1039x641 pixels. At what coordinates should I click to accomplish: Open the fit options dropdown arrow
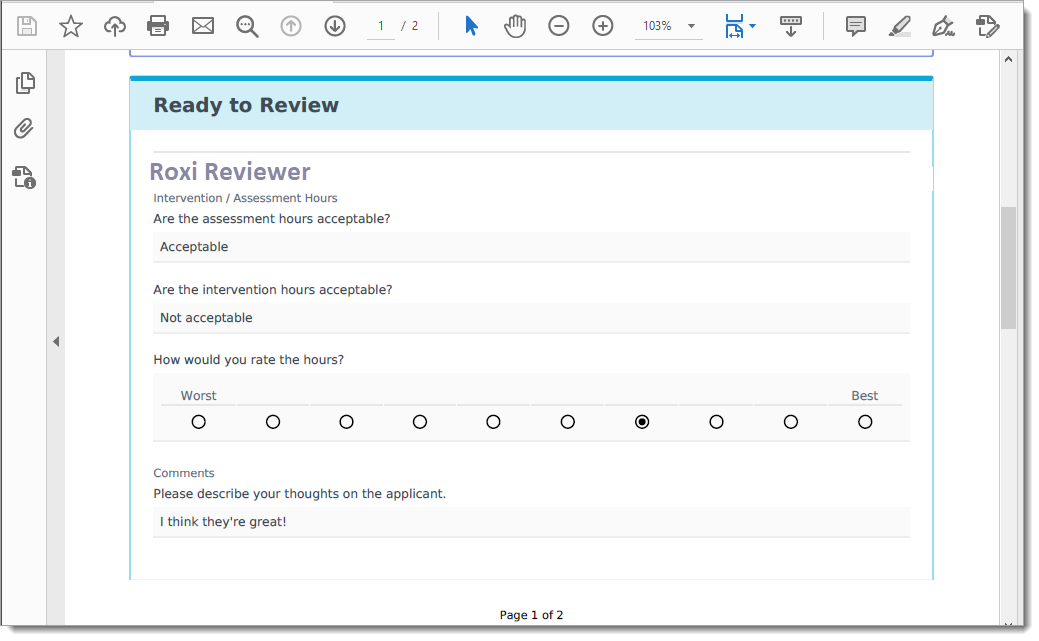753,27
